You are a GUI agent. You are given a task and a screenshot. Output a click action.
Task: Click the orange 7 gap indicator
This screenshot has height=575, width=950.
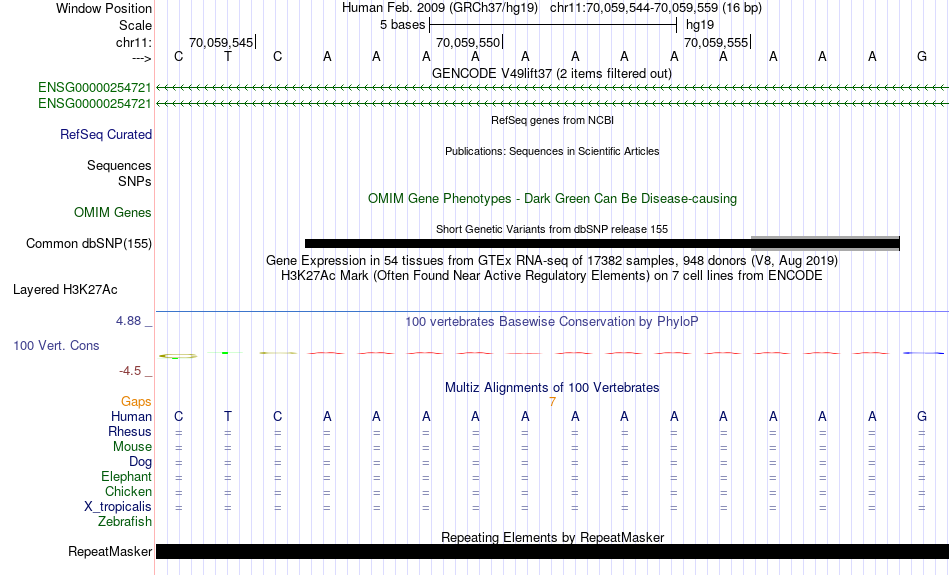(x=552, y=402)
